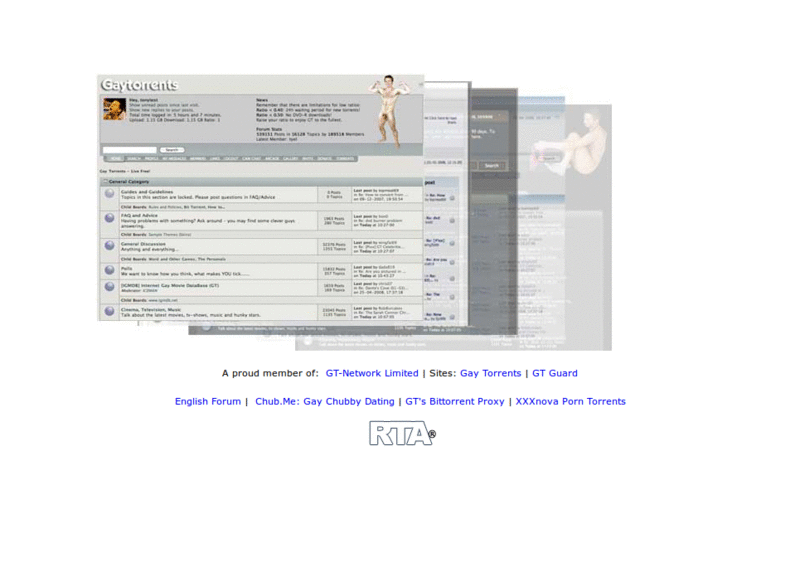Open the GT-Network Limited link
The image size is (800, 582).
371,373
